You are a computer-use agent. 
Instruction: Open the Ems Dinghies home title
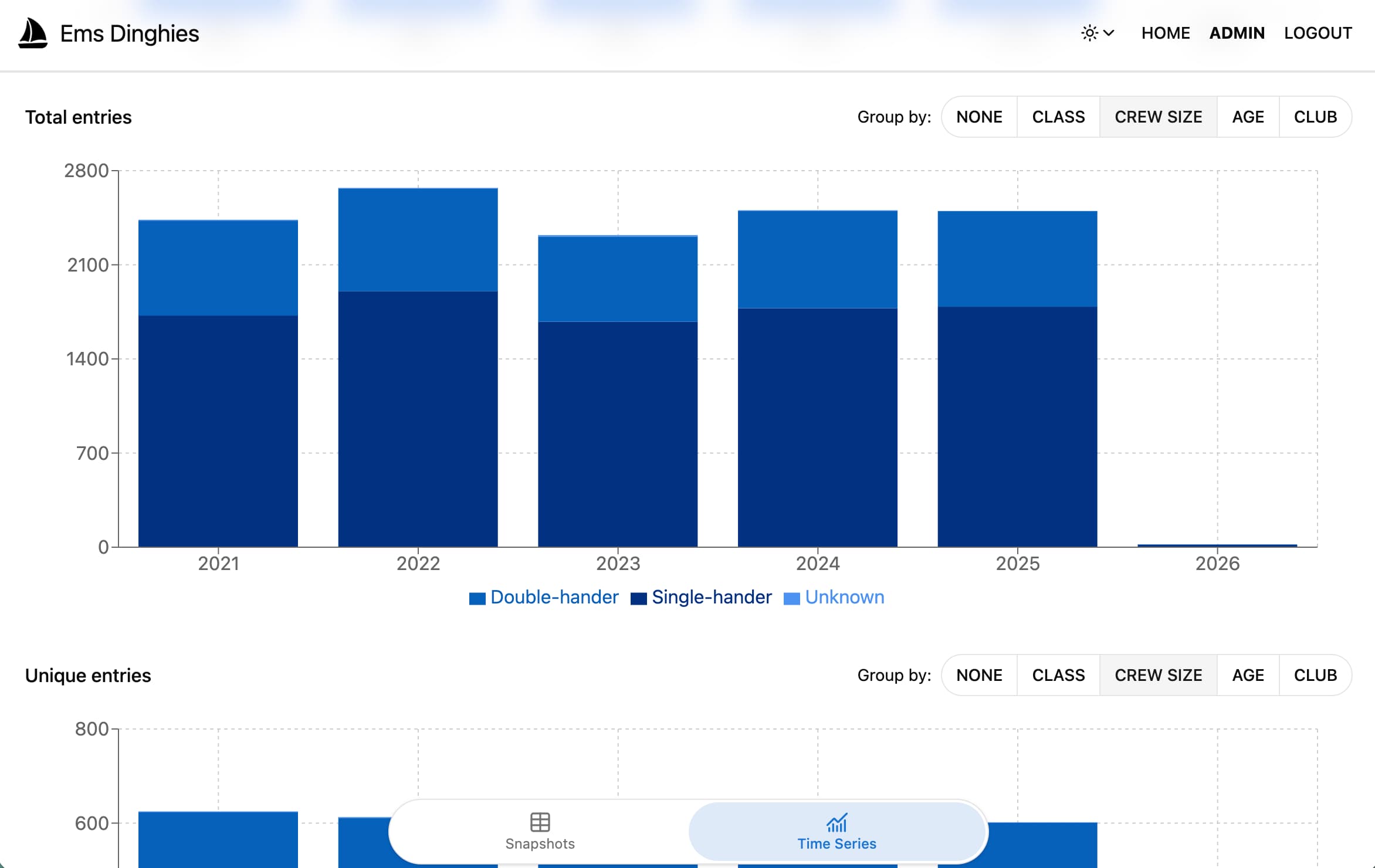pos(130,34)
